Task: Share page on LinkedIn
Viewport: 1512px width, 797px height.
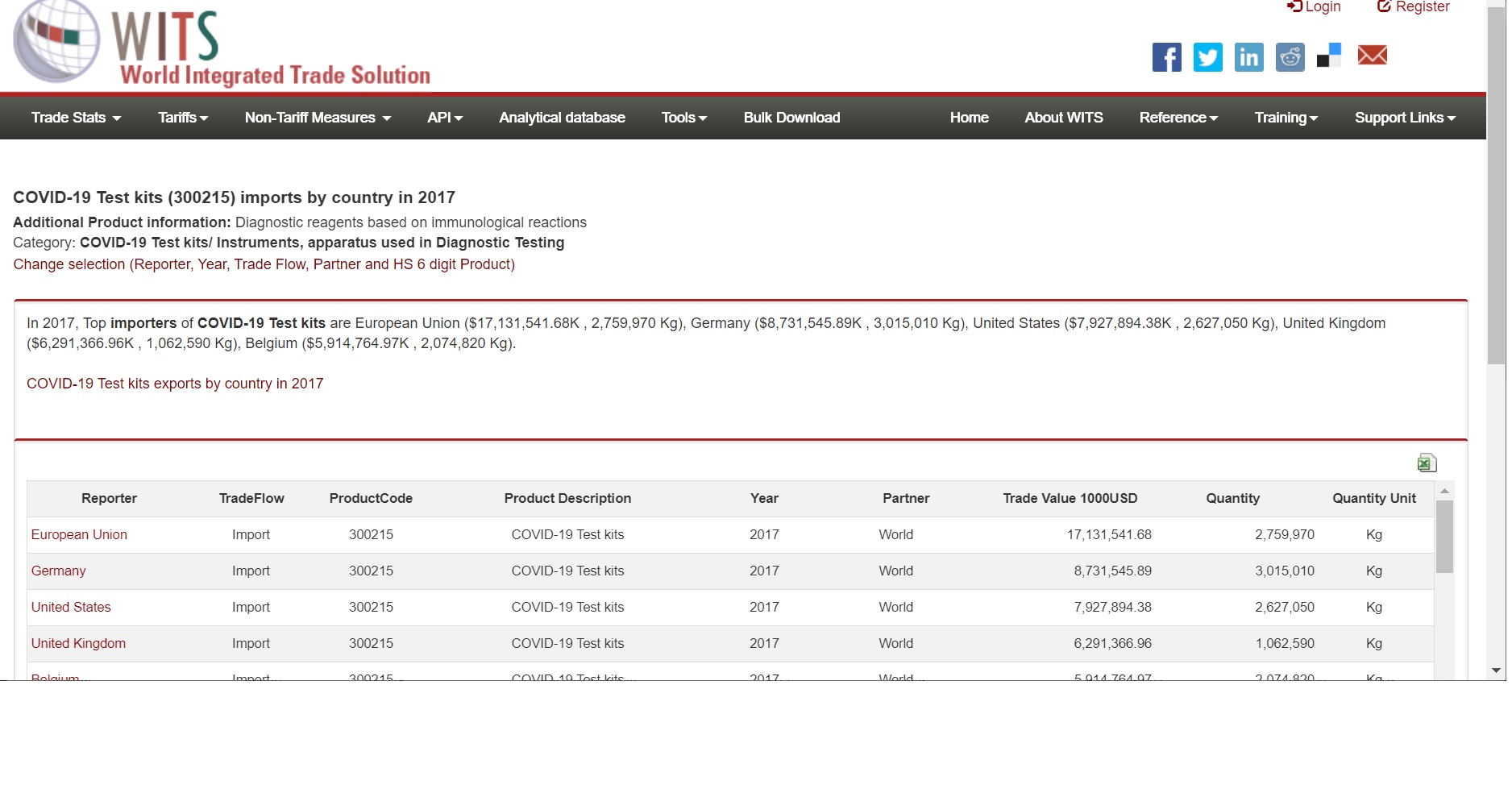Action: click(1248, 57)
